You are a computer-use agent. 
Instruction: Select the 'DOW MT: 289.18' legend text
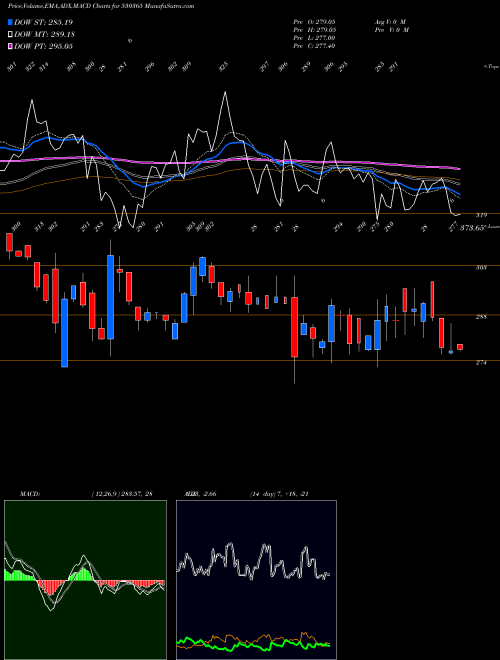[44, 34]
